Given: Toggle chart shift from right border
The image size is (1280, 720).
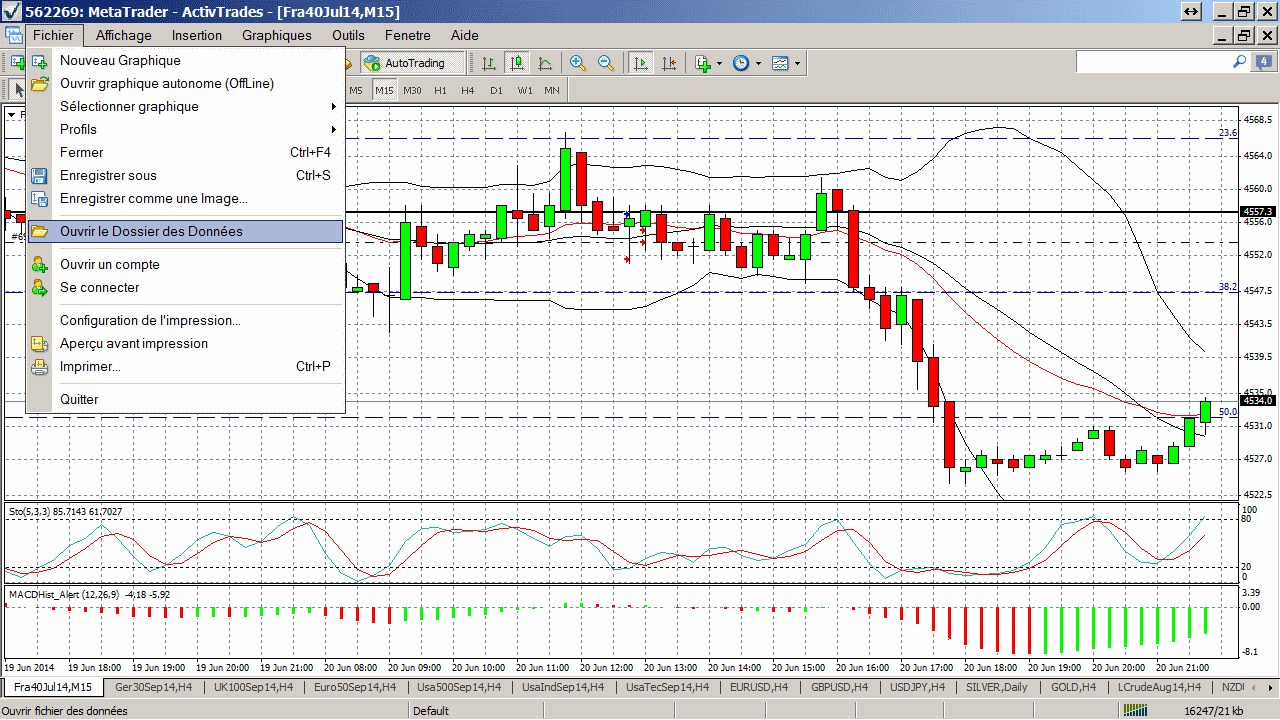Looking at the screenshot, I should [668, 63].
